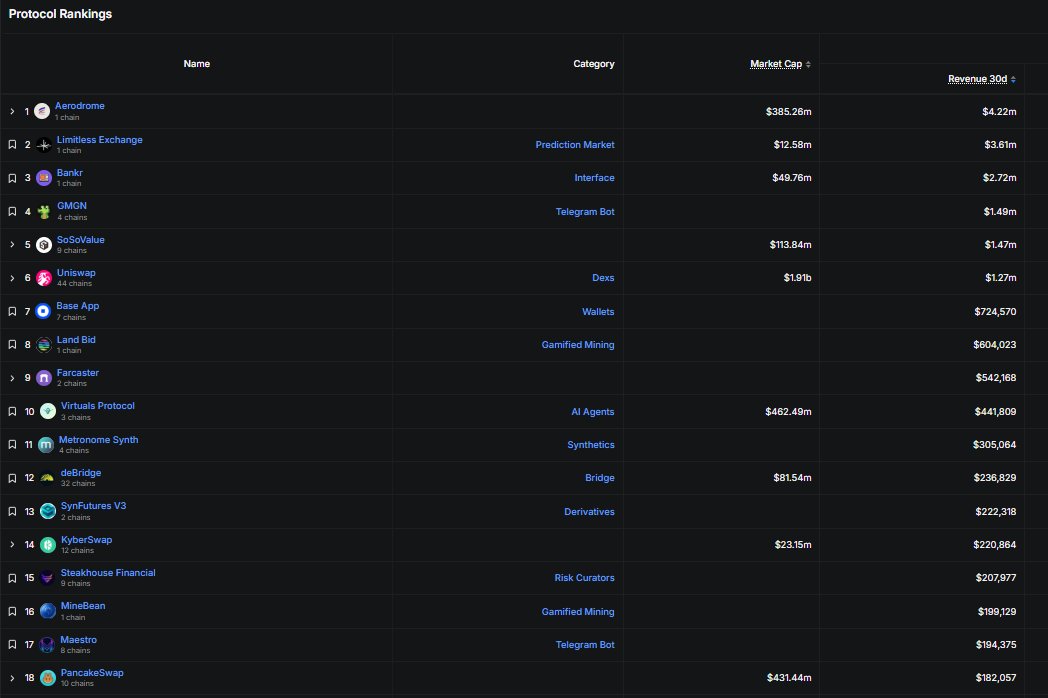
Task: Click the Virtuals Protocol logo icon
Action: (48, 411)
